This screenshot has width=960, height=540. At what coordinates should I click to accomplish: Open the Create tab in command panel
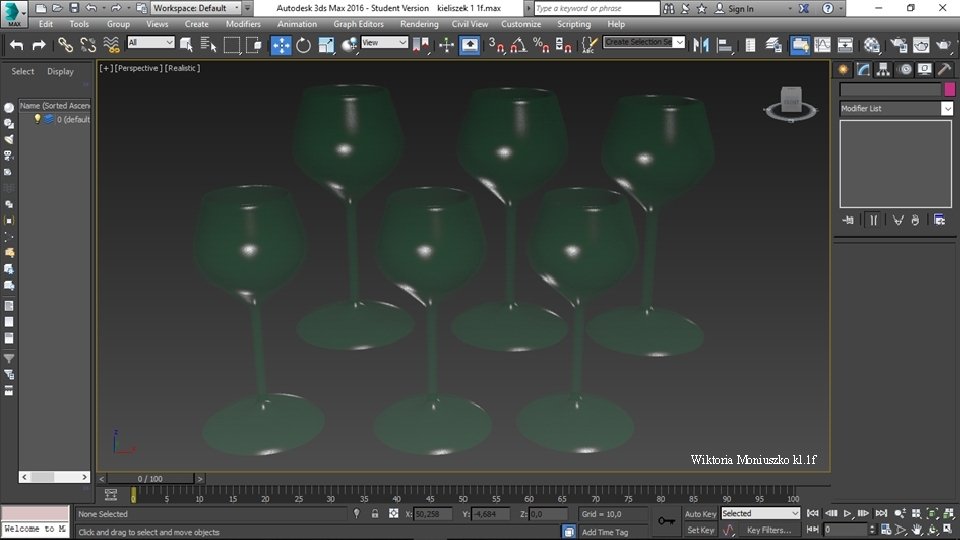coord(843,69)
